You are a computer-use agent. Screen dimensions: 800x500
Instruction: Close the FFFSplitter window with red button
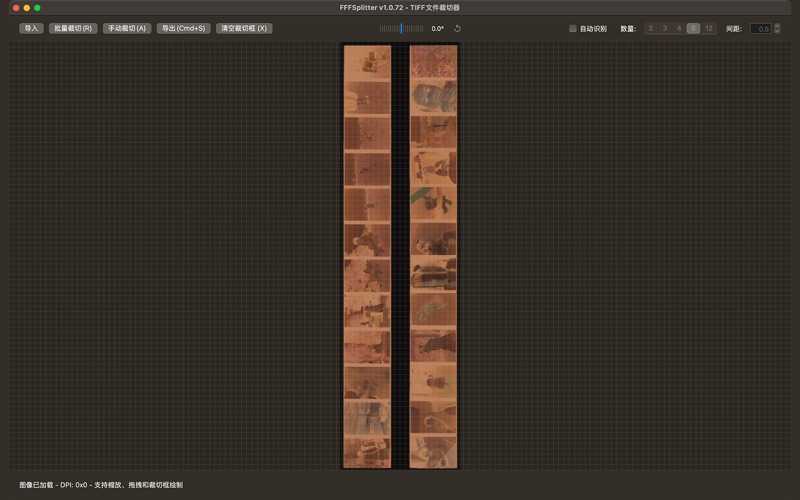point(16,8)
